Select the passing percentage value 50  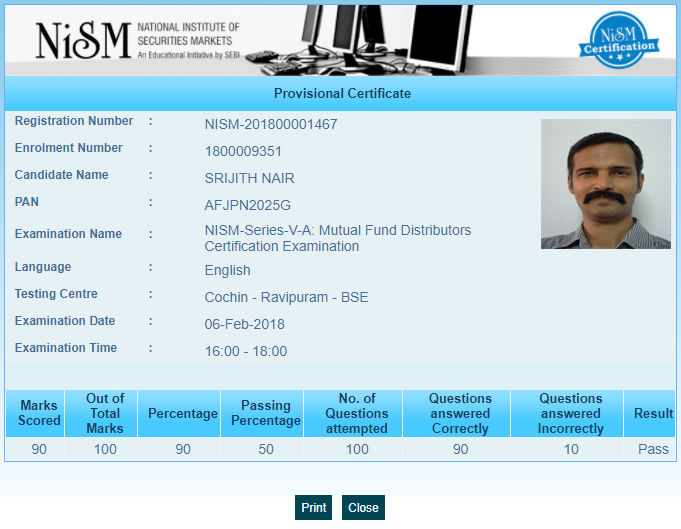click(266, 449)
